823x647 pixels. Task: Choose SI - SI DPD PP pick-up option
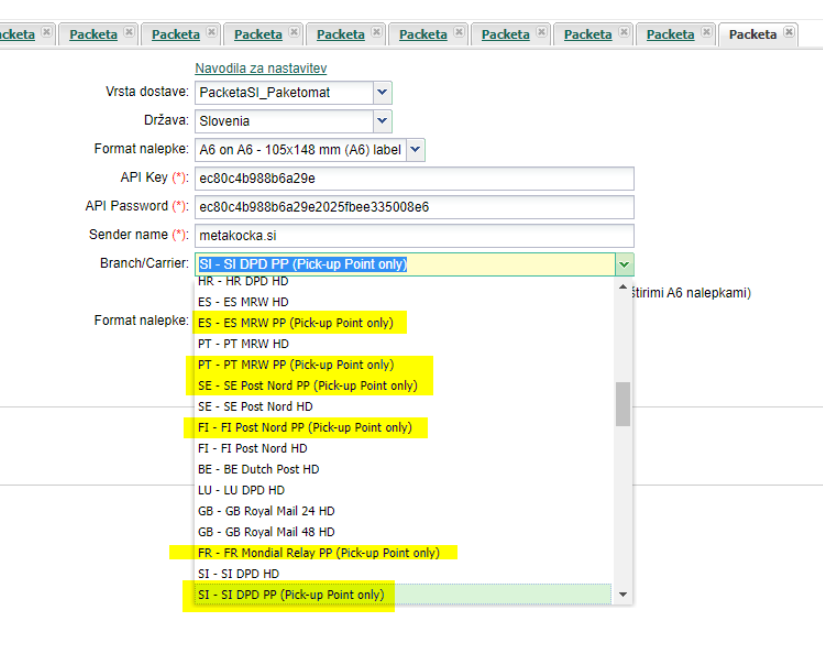tap(403, 595)
